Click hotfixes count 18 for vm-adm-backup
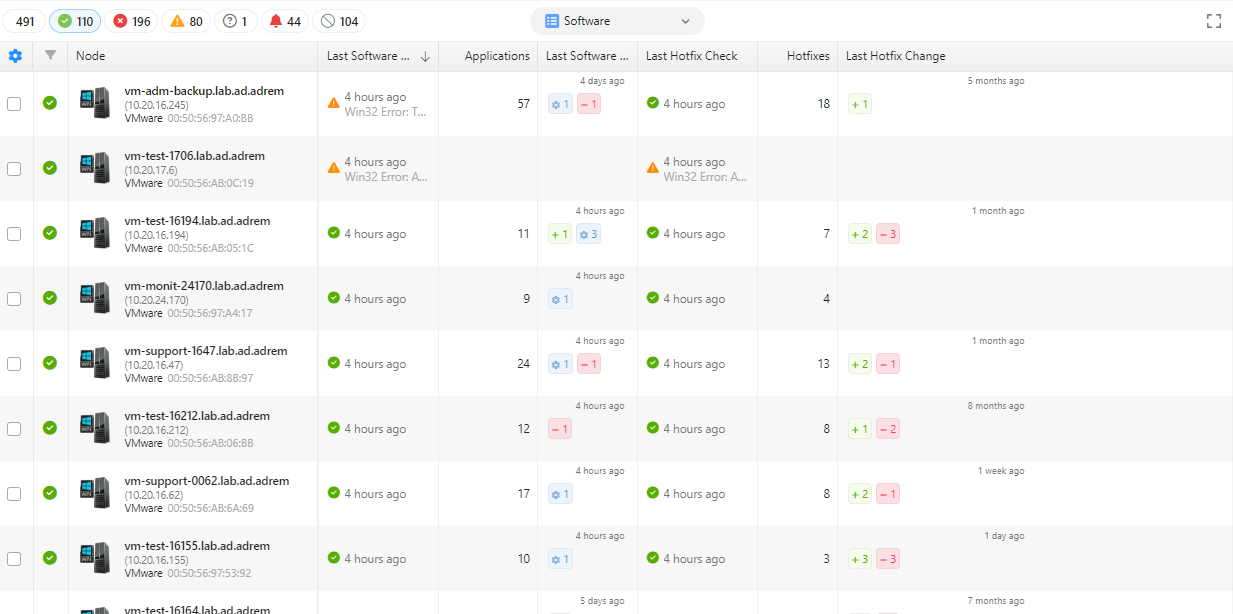 click(824, 104)
